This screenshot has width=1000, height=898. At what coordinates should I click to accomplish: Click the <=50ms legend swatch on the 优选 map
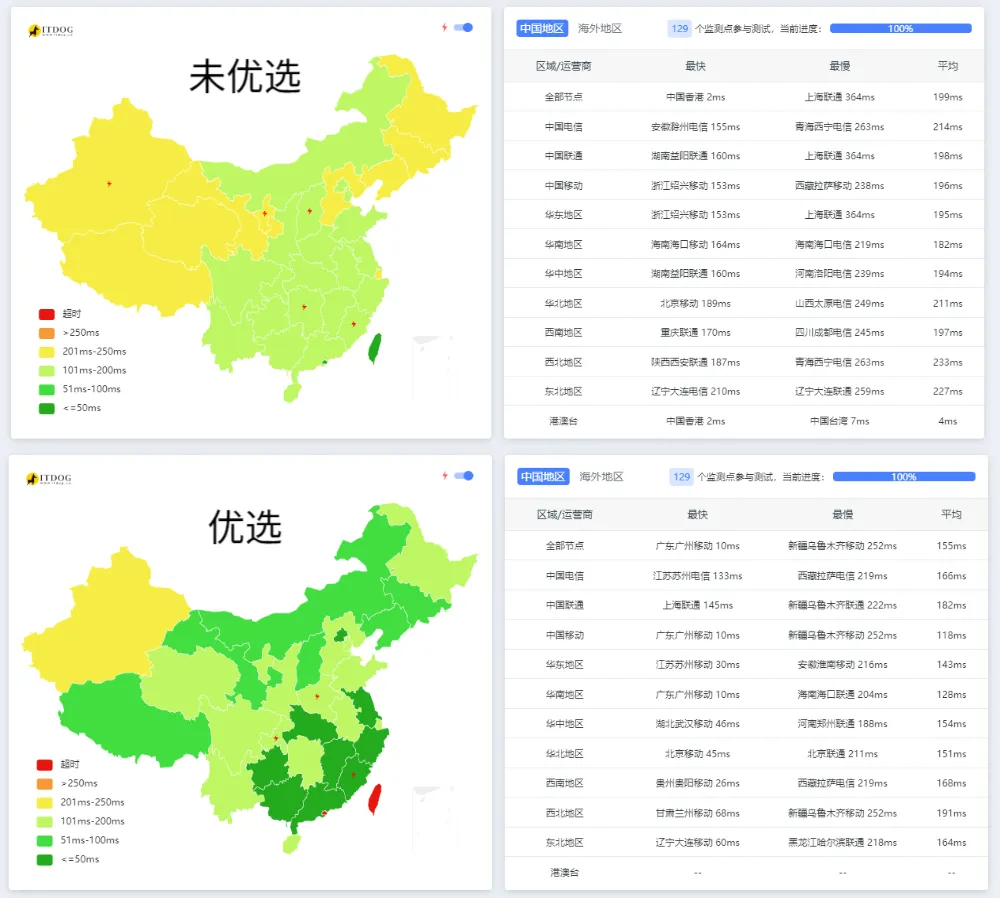(x=46, y=859)
